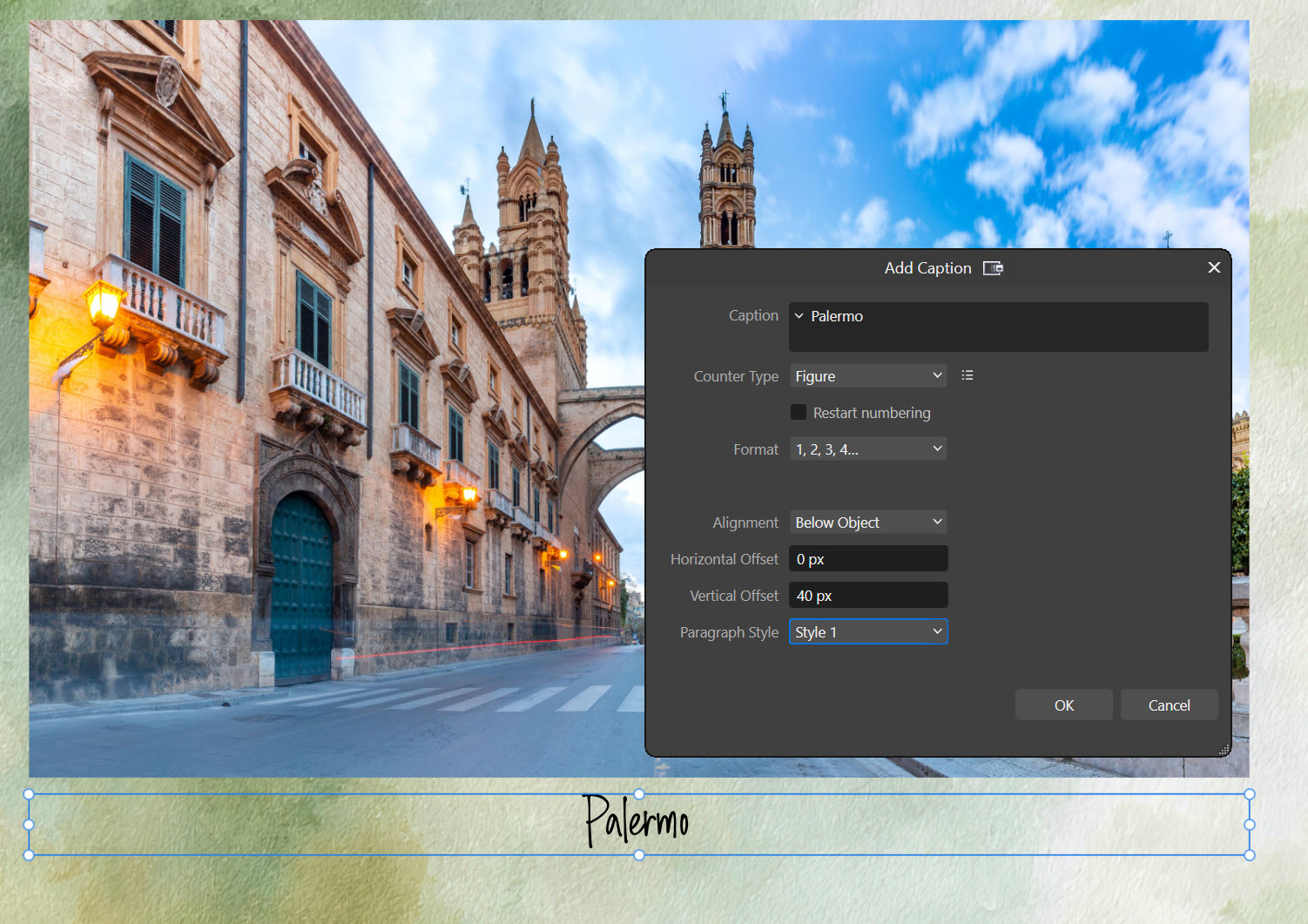
Task: Click the dialog resize grip in the corner
Action: pyautogui.click(x=1224, y=749)
